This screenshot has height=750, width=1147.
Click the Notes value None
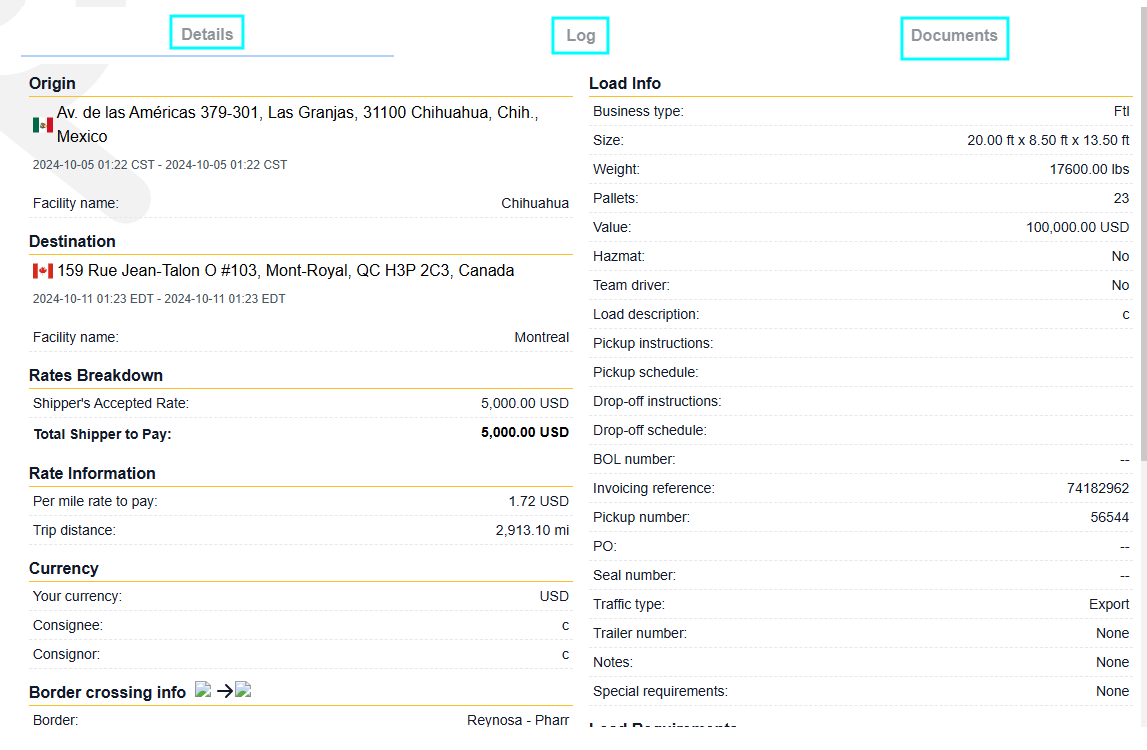pyautogui.click(x=1113, y=662)
